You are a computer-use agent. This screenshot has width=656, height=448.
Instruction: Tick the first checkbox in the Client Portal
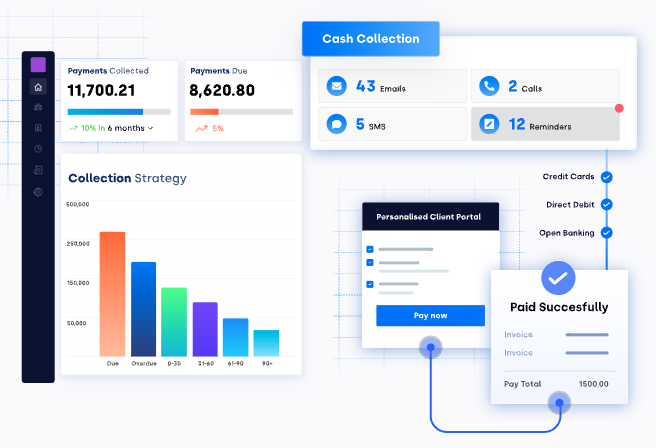pos(370,249)
